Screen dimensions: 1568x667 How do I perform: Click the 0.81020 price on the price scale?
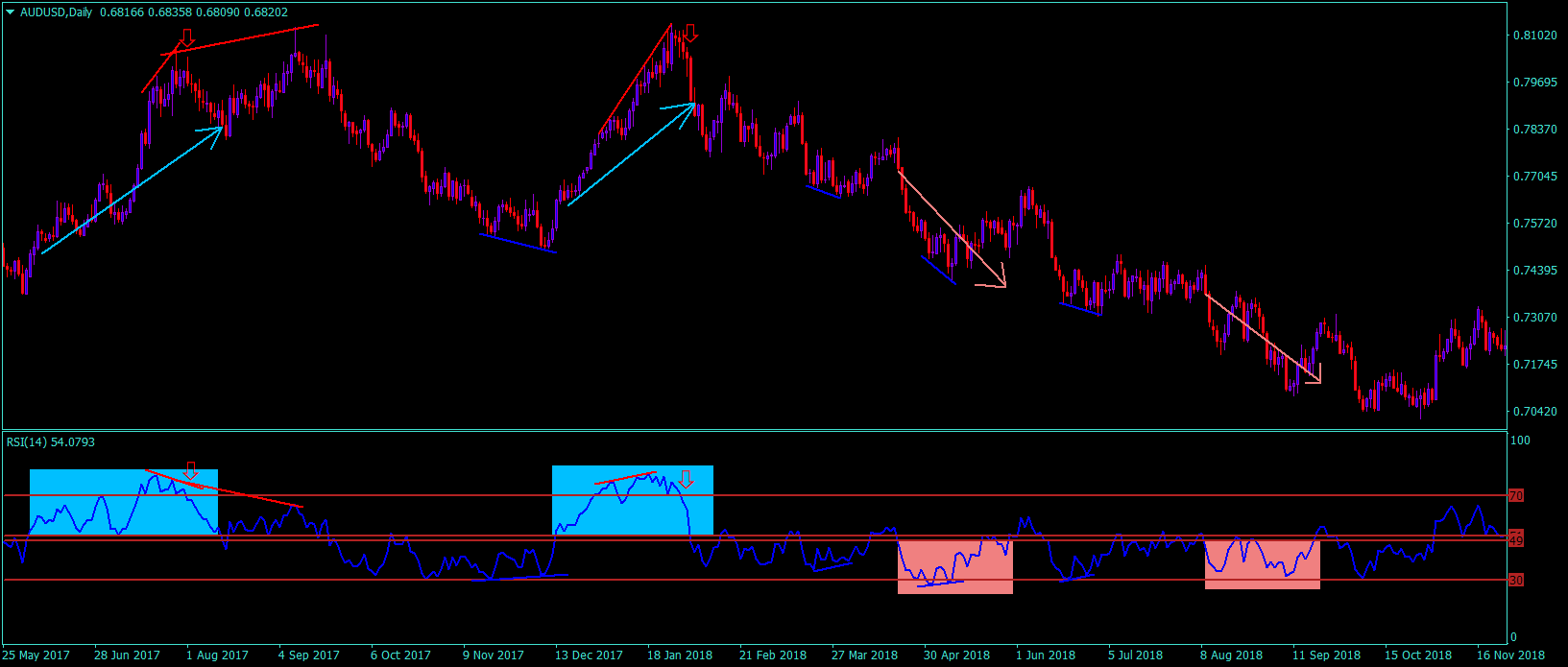click(x=1534, y=36)
